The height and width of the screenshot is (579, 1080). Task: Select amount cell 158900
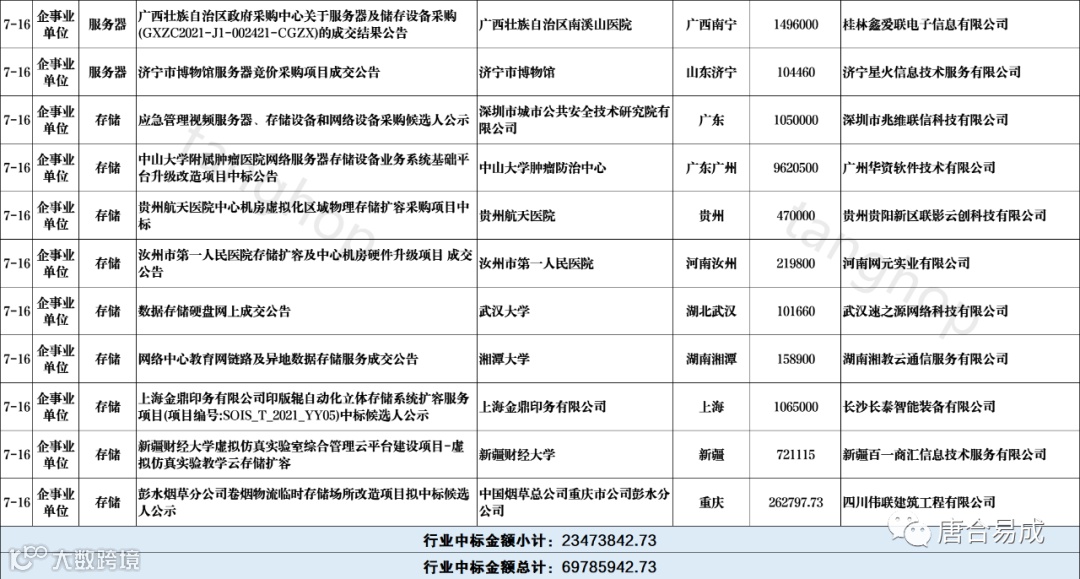[796, 359]
